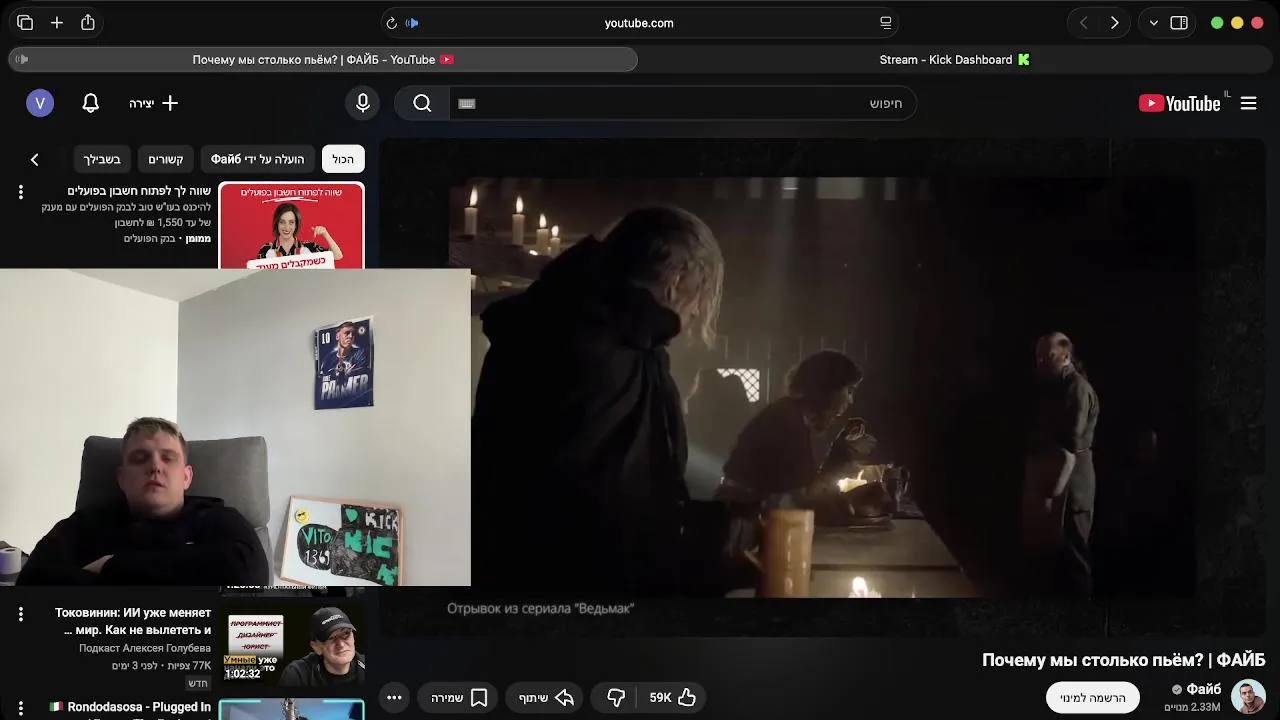Open more actions dots under video

[x=394, y=698]
